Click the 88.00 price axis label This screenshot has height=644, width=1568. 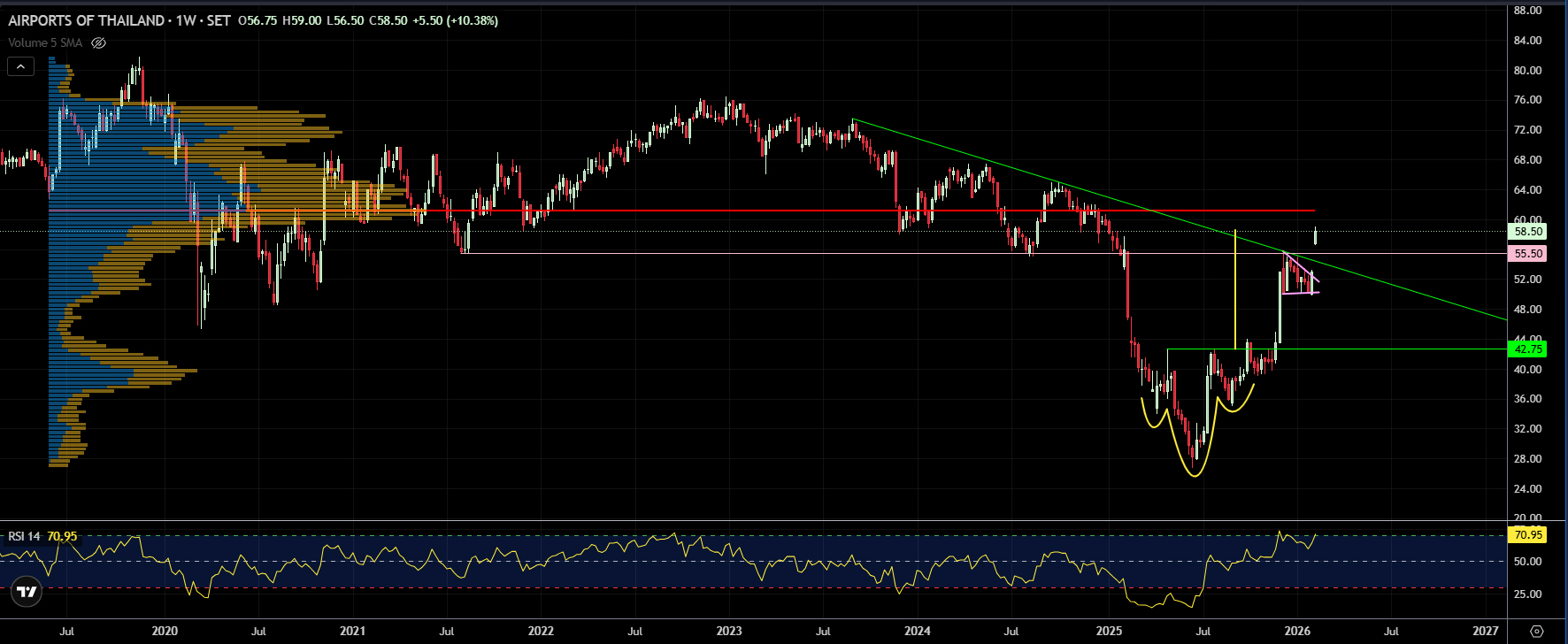(x=1528, y=11)
